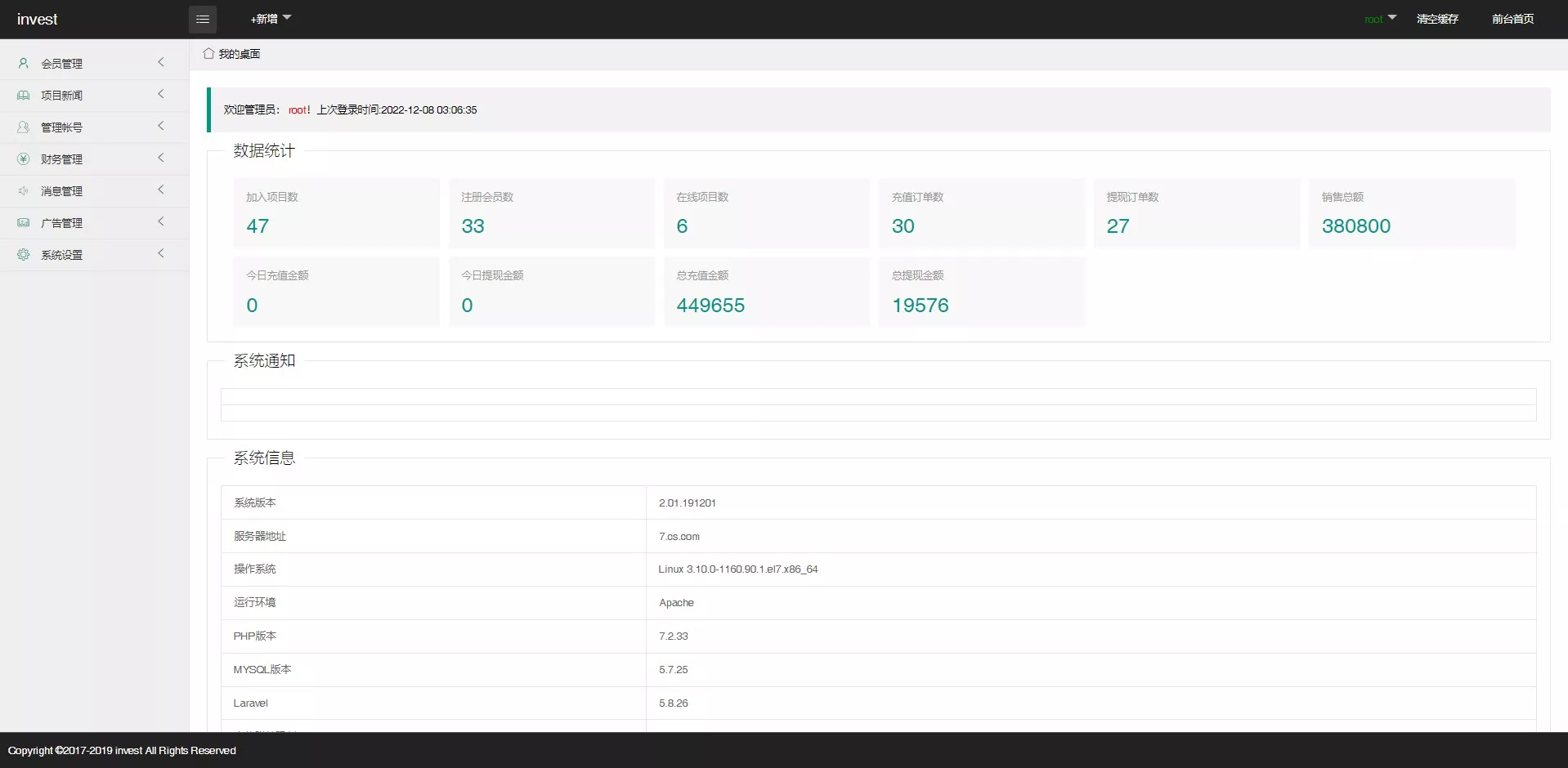Open the root user dropdown
The height and width of the screenshot is (768, 1568).
point(1380,19)
